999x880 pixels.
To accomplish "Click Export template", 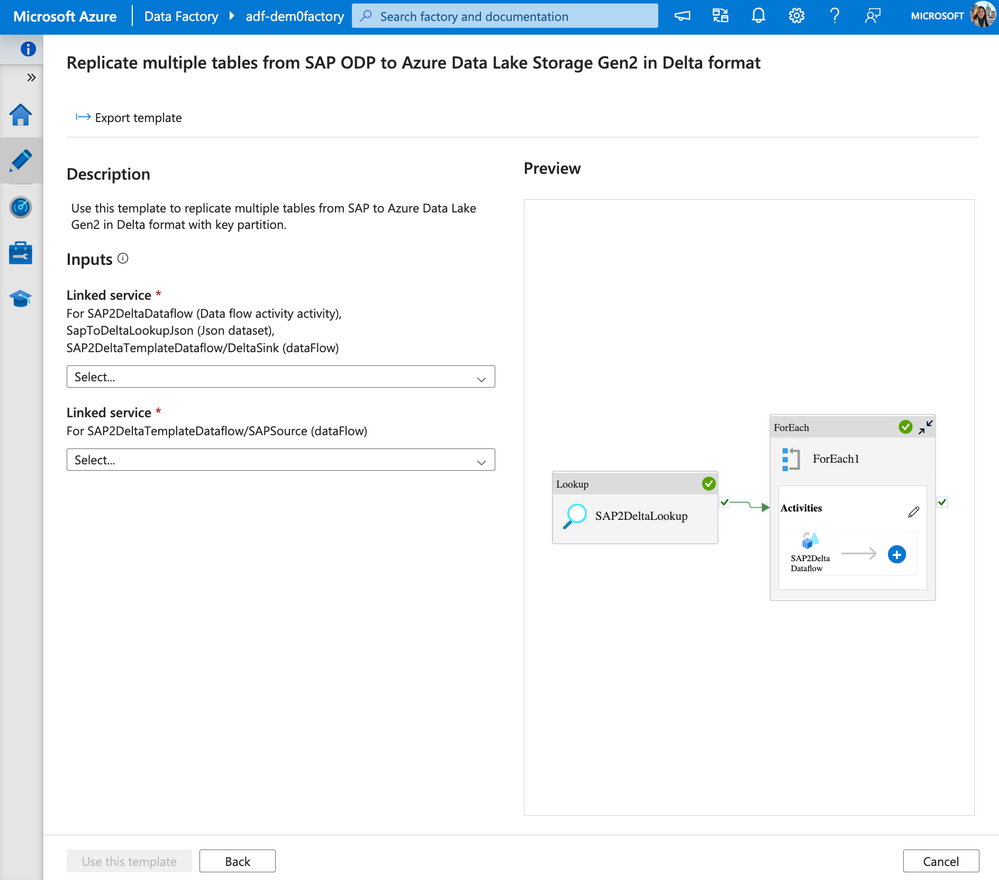I will coord(129,117).
